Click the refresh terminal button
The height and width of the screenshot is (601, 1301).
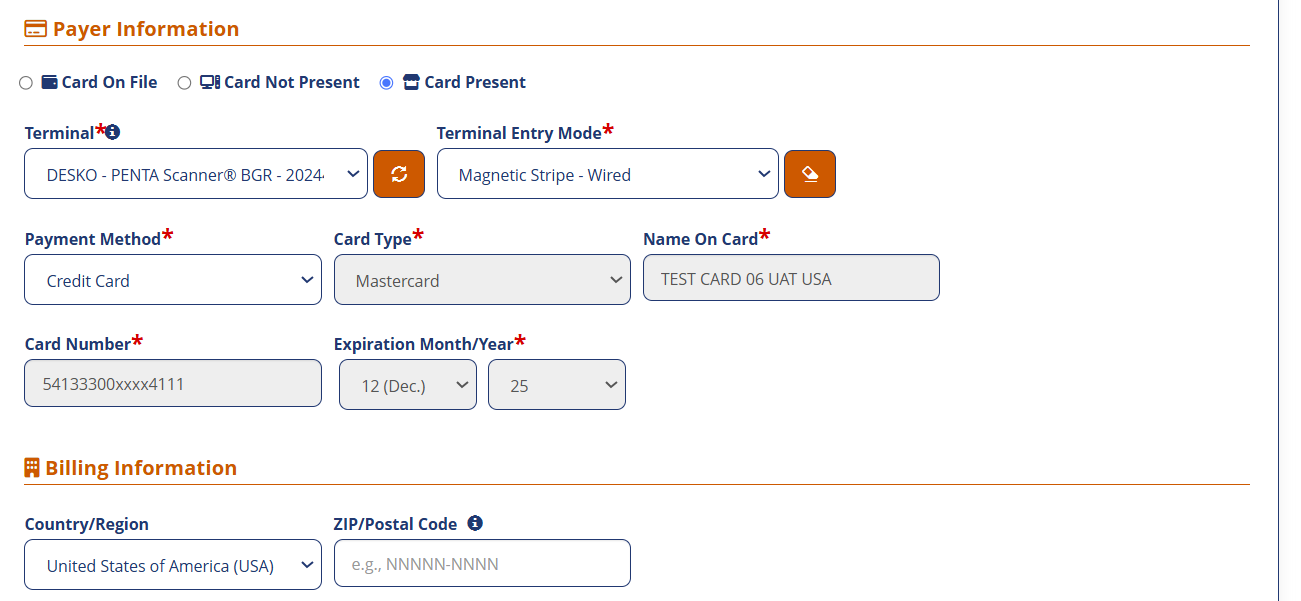pyautogui.click(x=399, y=174)
